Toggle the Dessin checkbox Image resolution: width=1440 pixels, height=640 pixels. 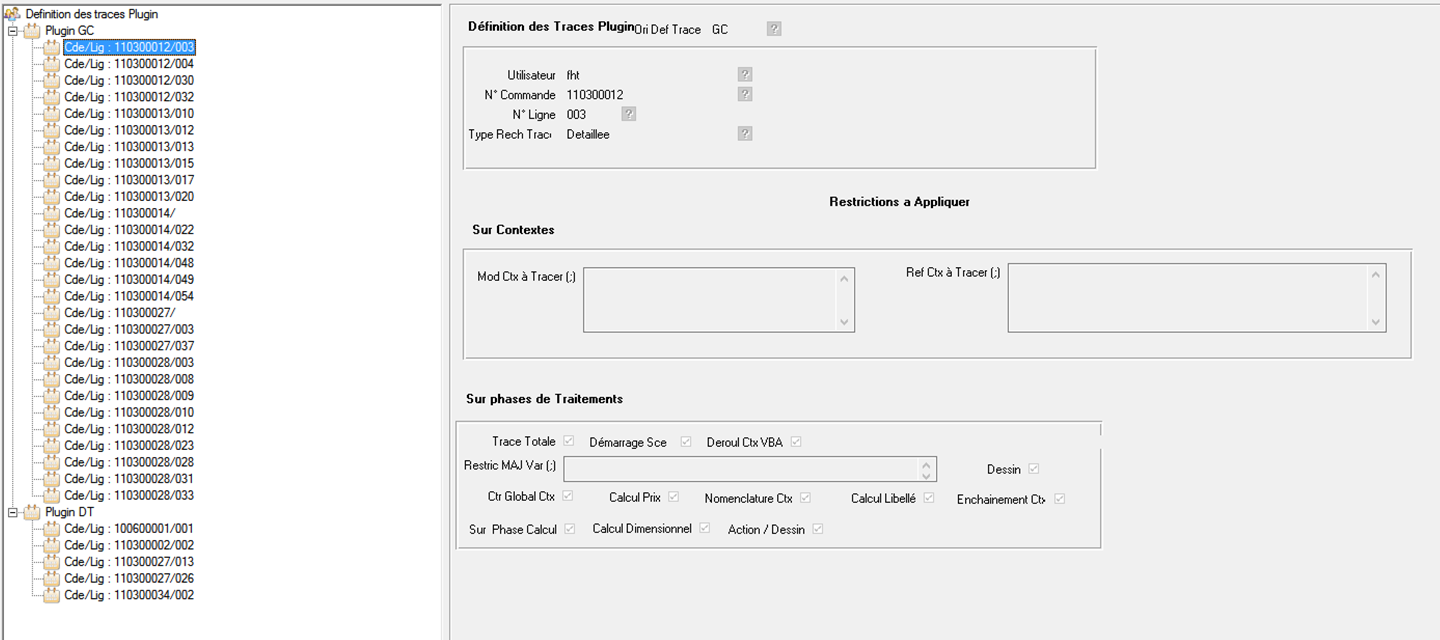pyautogui.click(x=1034, y=468)
